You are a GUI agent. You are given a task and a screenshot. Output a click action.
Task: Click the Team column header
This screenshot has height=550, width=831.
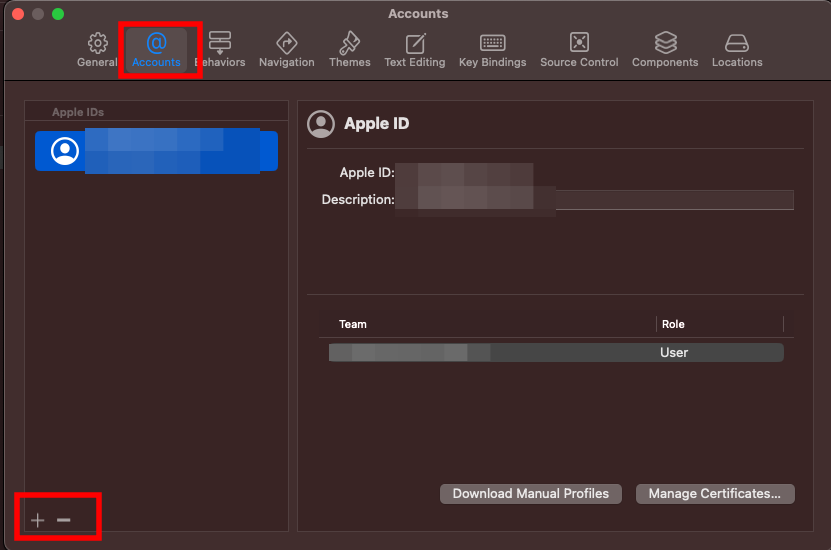click(x=352, y=324)
